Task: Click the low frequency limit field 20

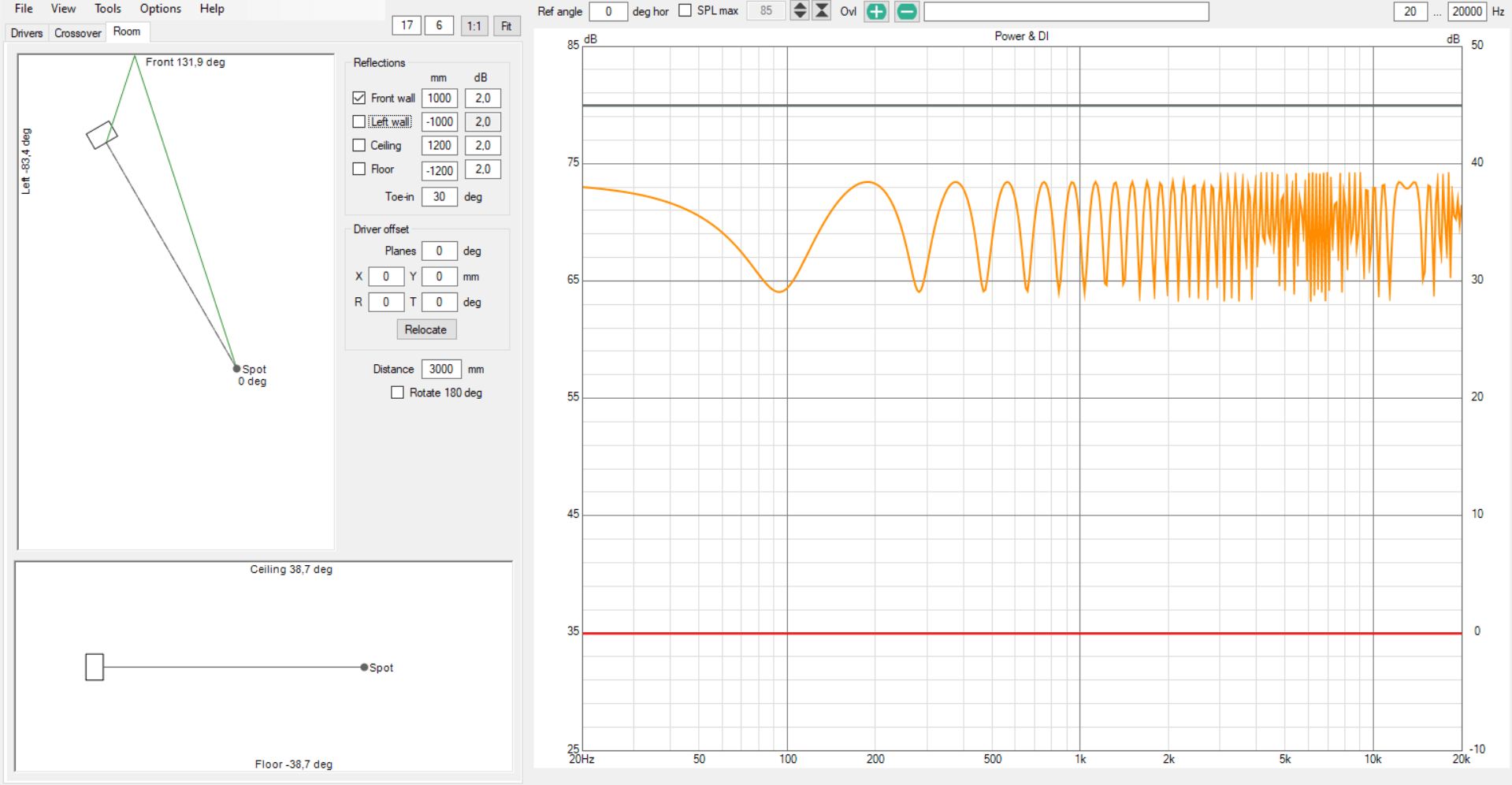Action: [x=1410, y=11]
